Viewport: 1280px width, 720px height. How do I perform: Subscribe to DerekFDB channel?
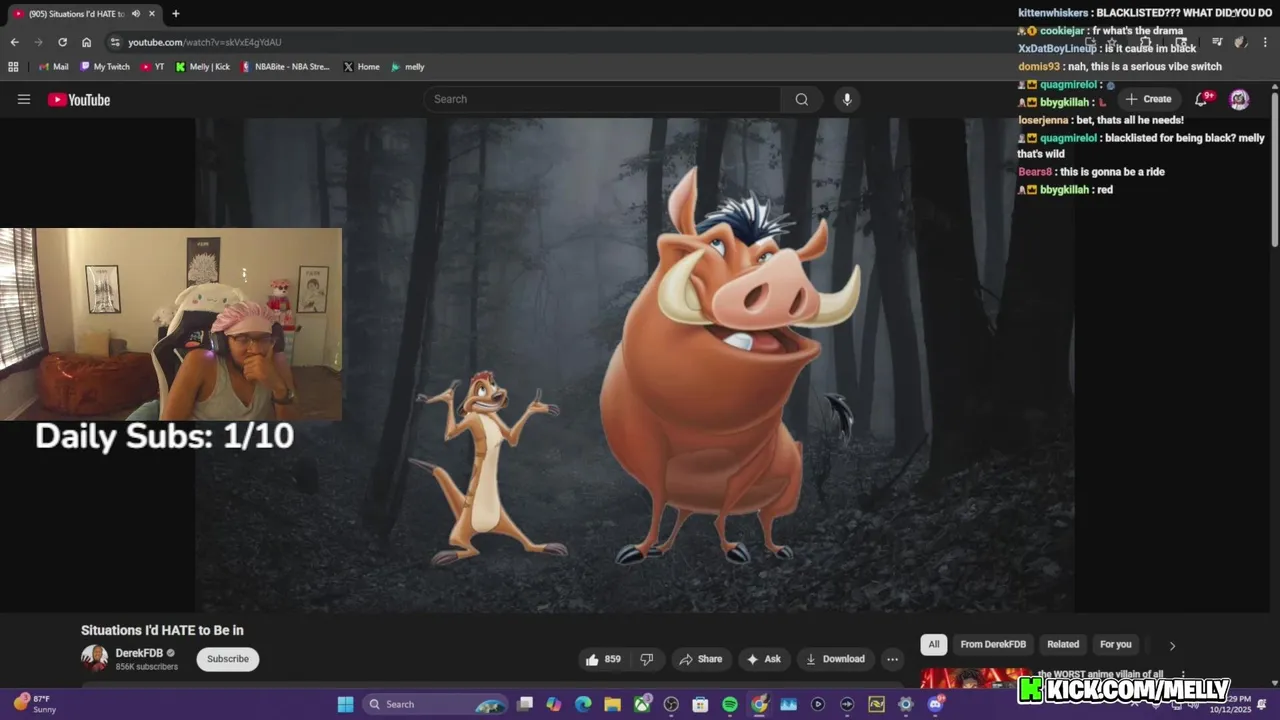[228, 659]
